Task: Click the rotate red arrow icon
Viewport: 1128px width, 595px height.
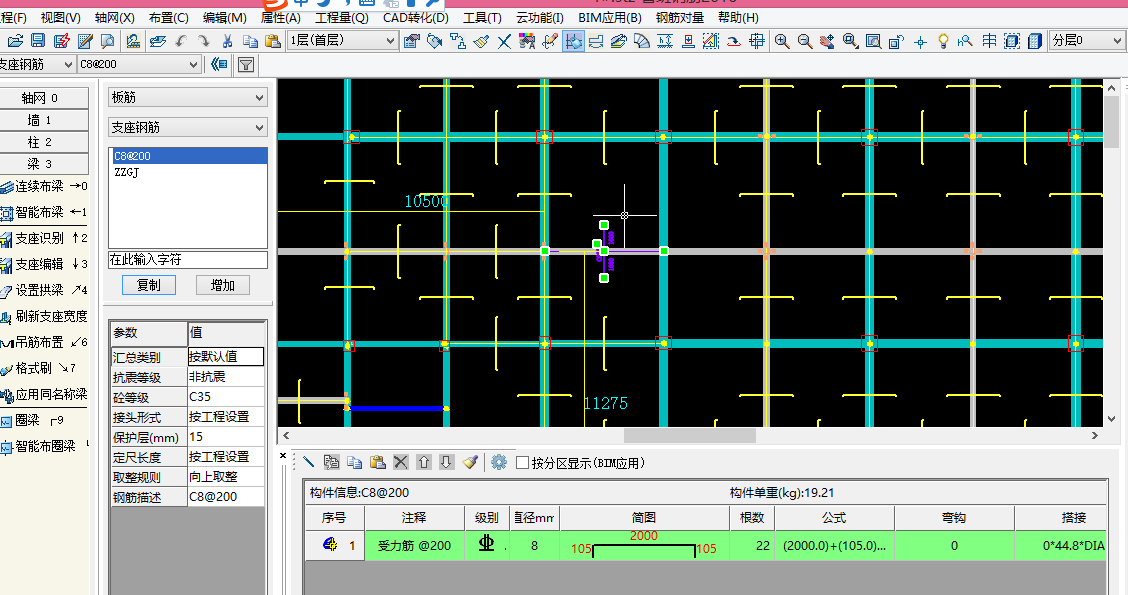Action: (x=734, y=41)
